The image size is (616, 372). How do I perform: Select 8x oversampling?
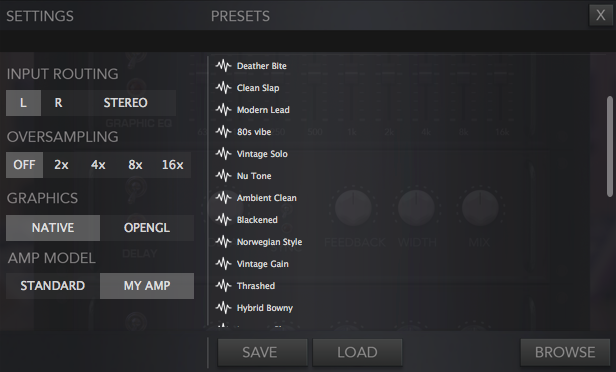click(135, 165)
